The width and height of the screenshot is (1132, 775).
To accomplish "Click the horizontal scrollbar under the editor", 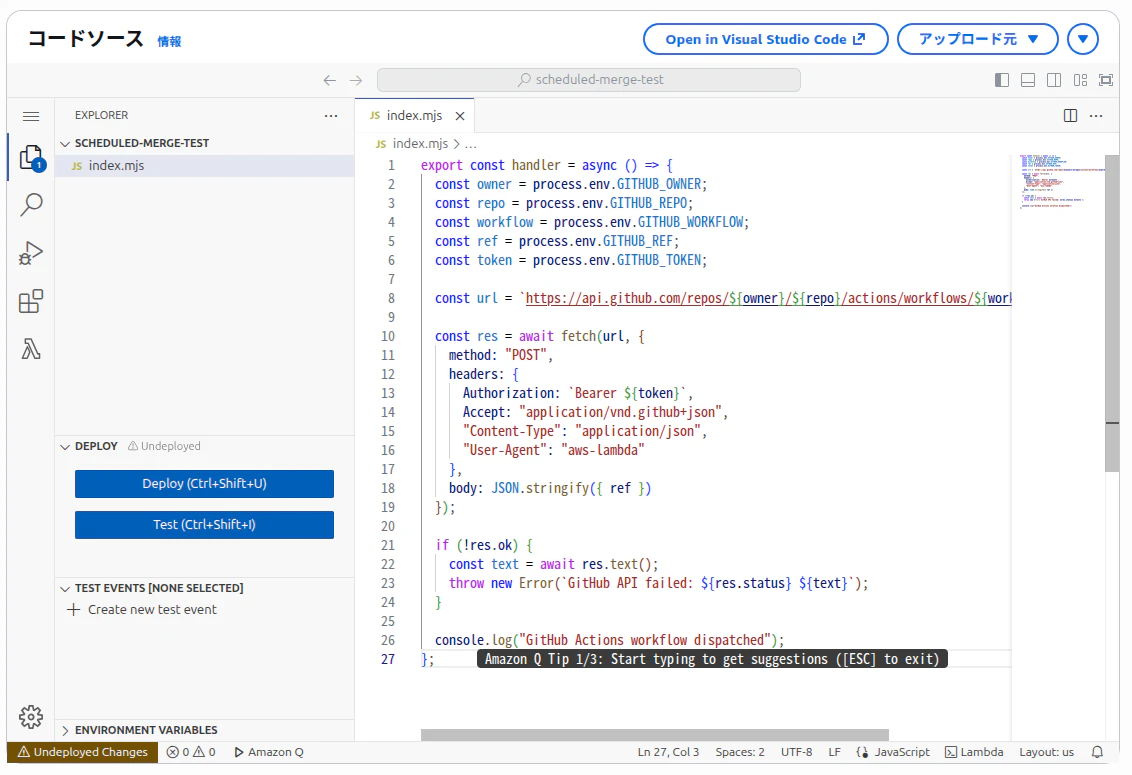I will 655,735.
